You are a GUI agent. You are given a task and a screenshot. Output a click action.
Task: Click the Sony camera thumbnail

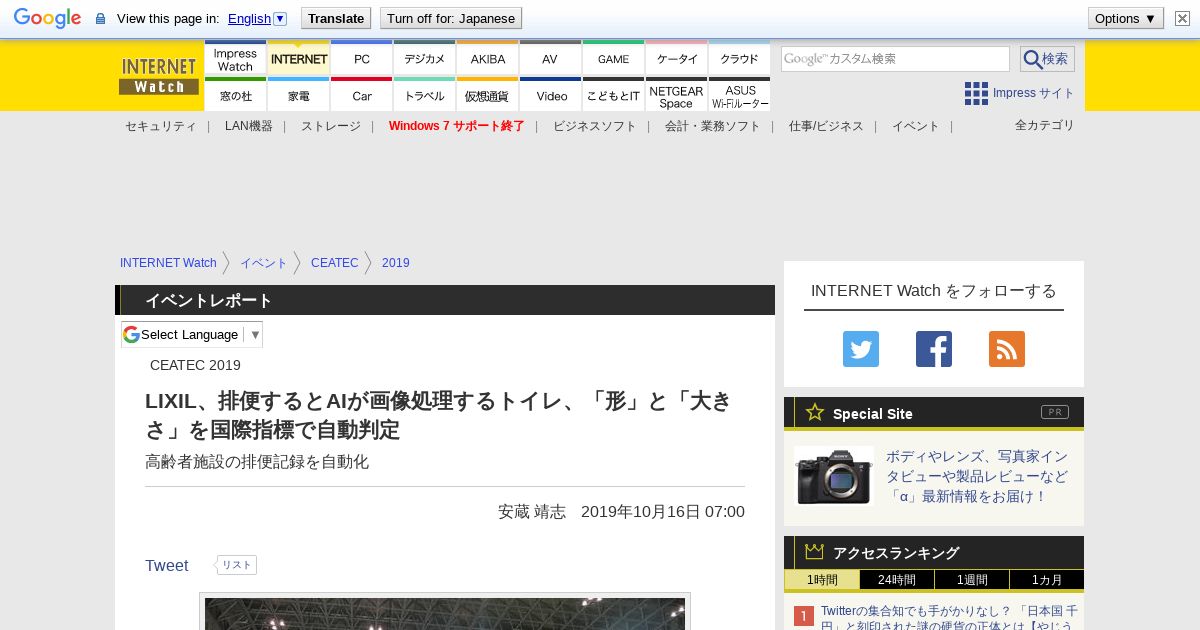(x=834, y=476)
